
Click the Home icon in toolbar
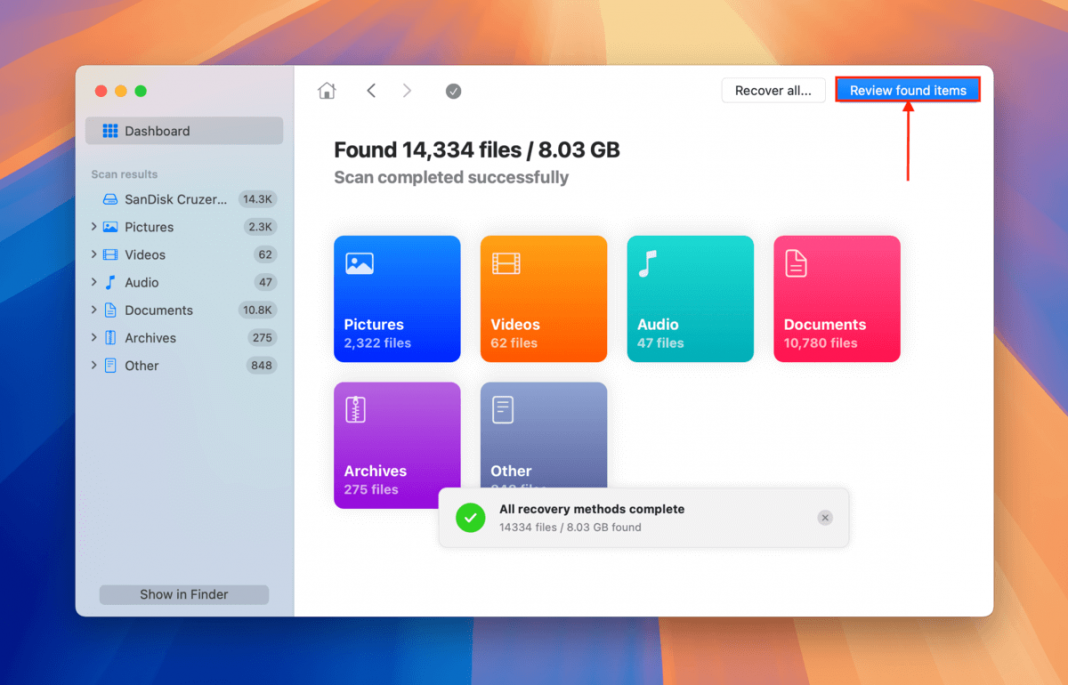pos(327,91)
